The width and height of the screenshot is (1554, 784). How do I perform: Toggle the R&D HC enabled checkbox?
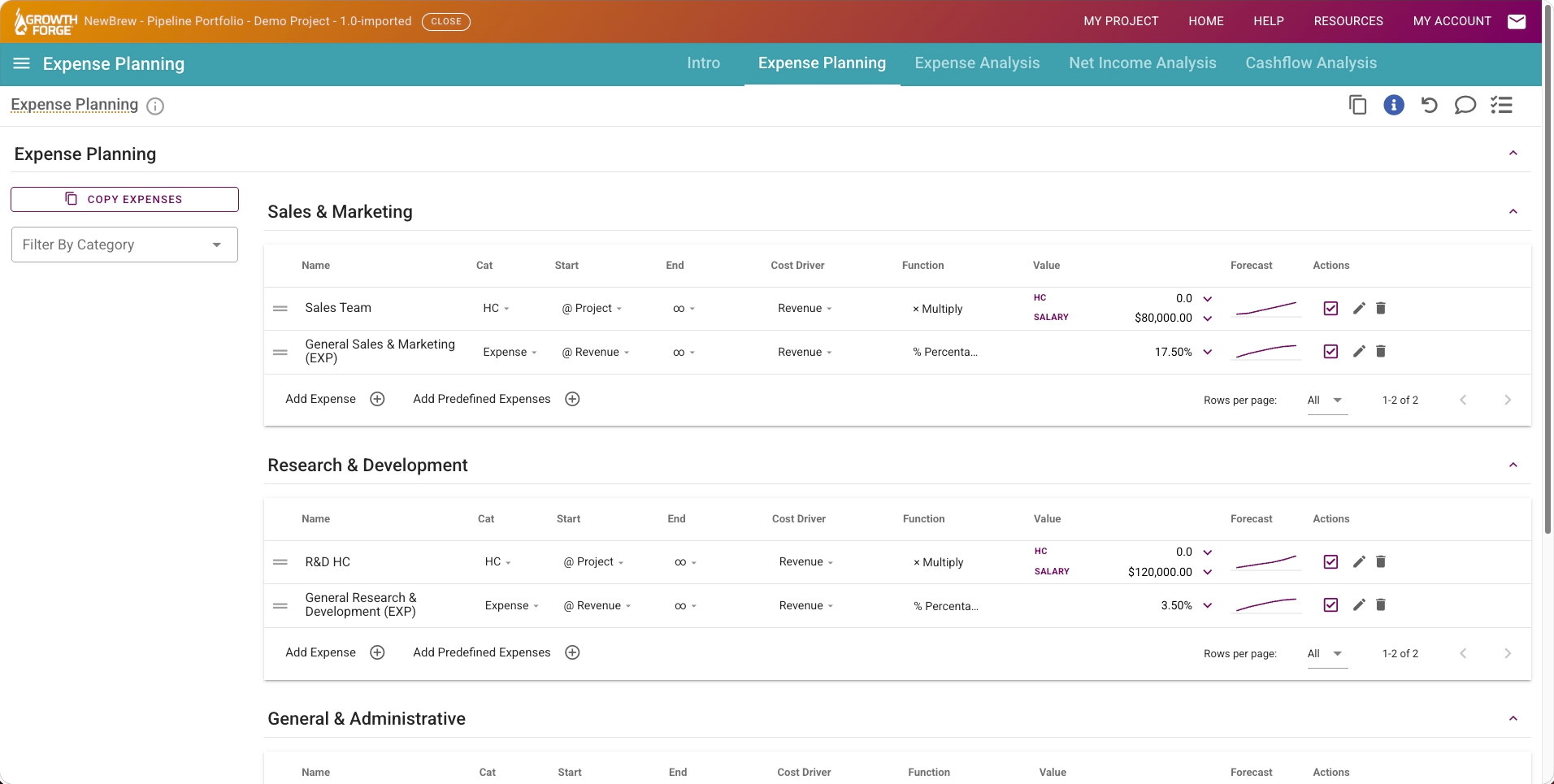click(1330, 561)
